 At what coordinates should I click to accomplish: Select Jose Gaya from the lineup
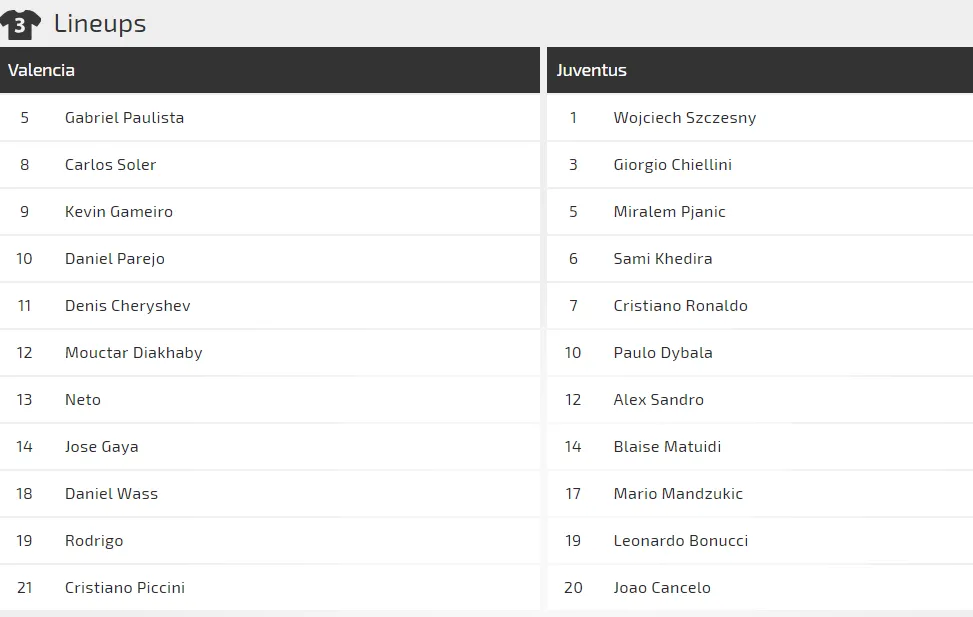pos(101,446)
